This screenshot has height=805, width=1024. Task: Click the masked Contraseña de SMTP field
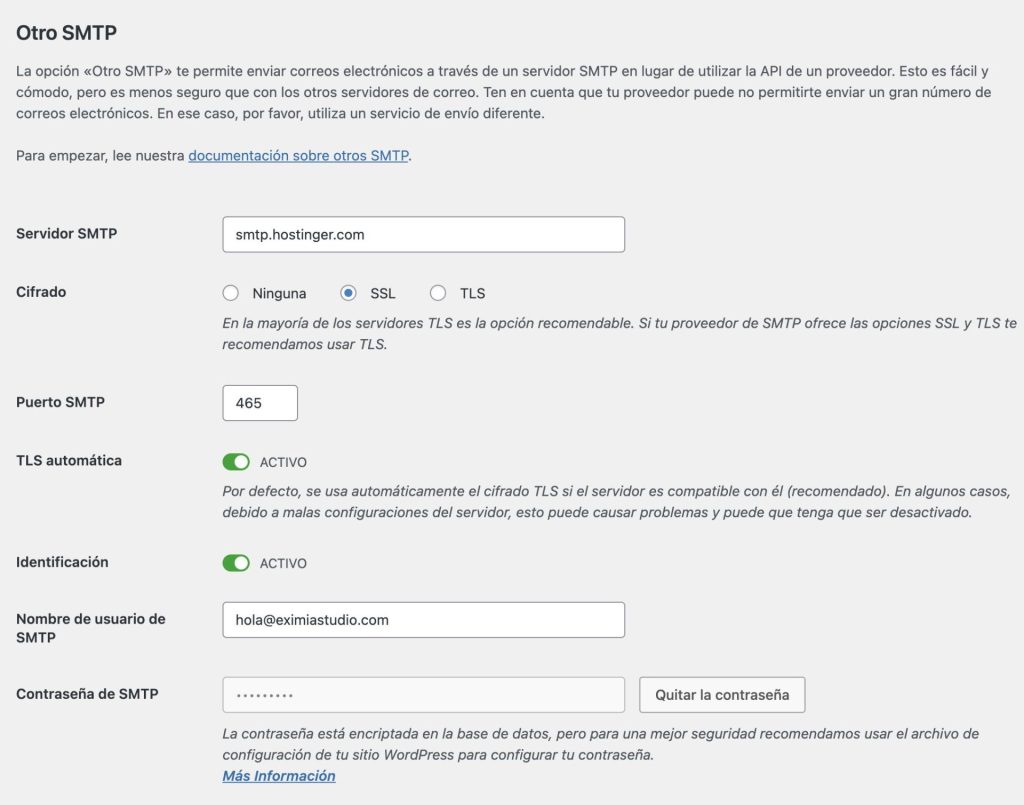pyautogui.click(x=423, y=695)
